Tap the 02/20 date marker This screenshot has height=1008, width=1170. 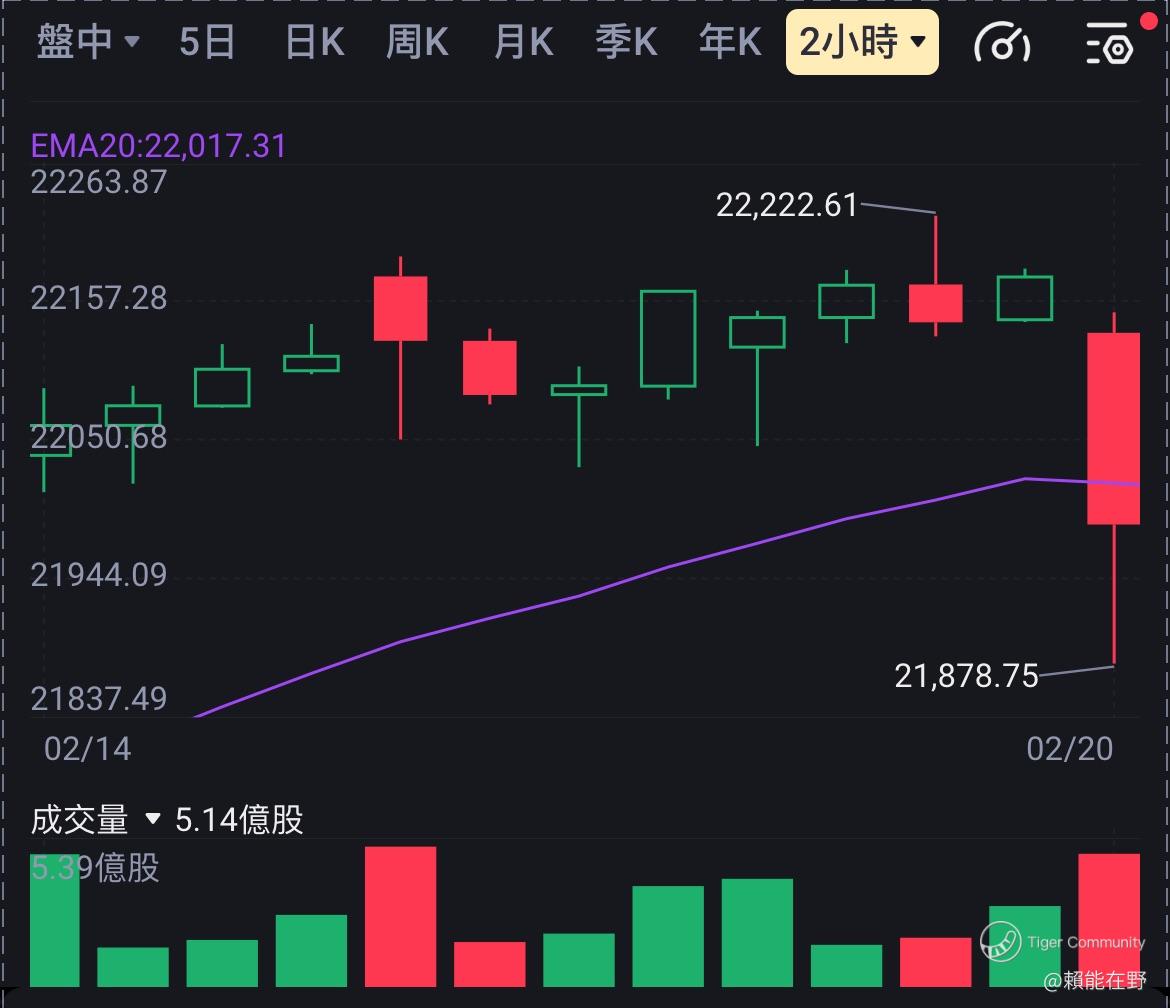1069,749
